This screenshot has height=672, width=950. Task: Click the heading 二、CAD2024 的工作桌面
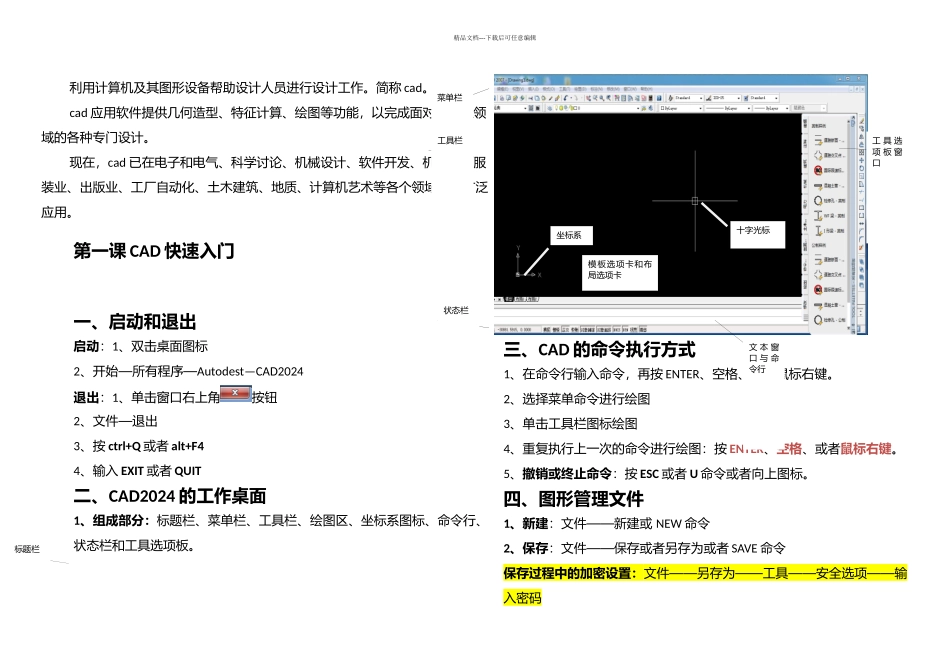[170, 496]
